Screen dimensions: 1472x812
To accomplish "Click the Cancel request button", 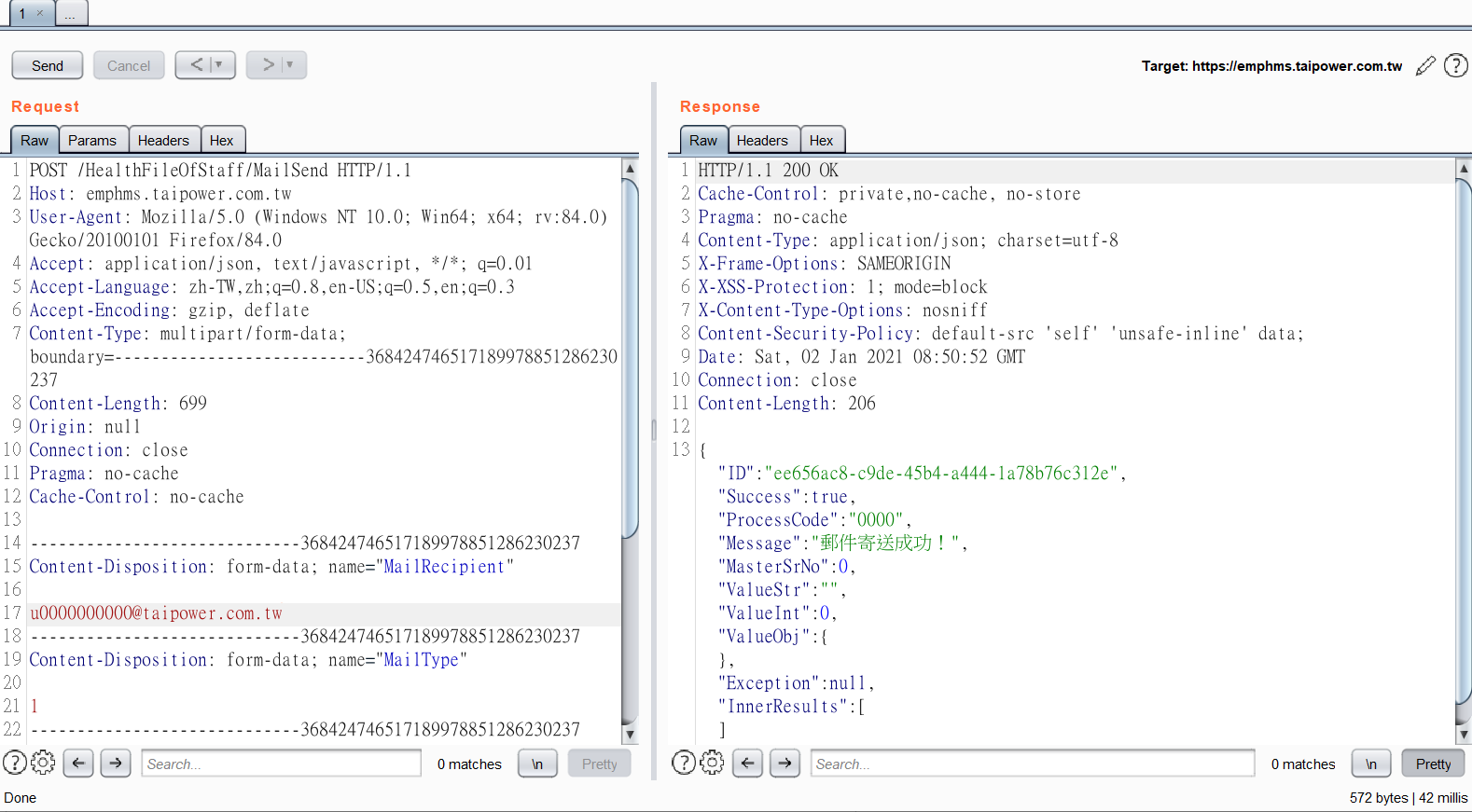I will [129, 65].
